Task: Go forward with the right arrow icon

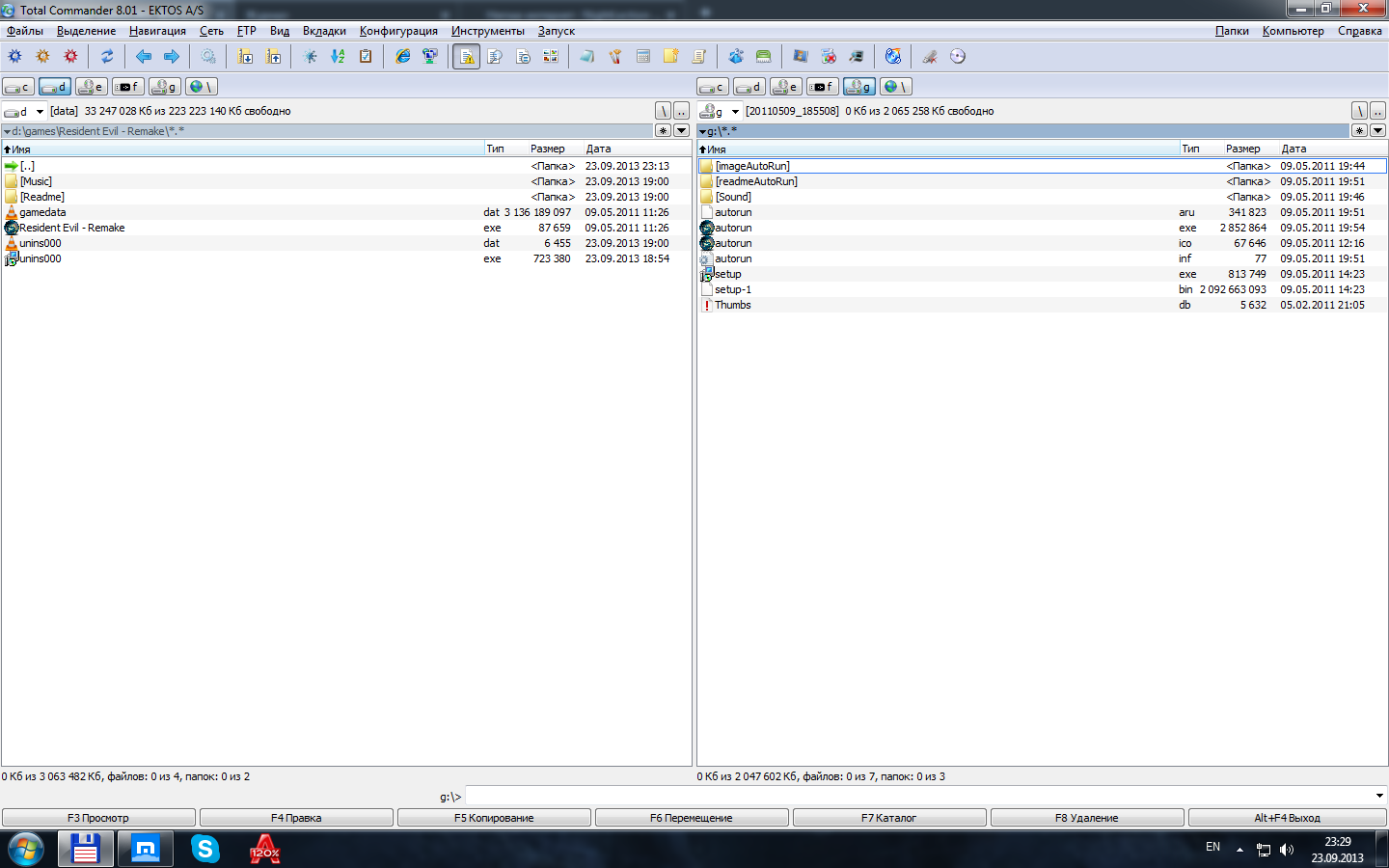Action: [x=172, y=56]
